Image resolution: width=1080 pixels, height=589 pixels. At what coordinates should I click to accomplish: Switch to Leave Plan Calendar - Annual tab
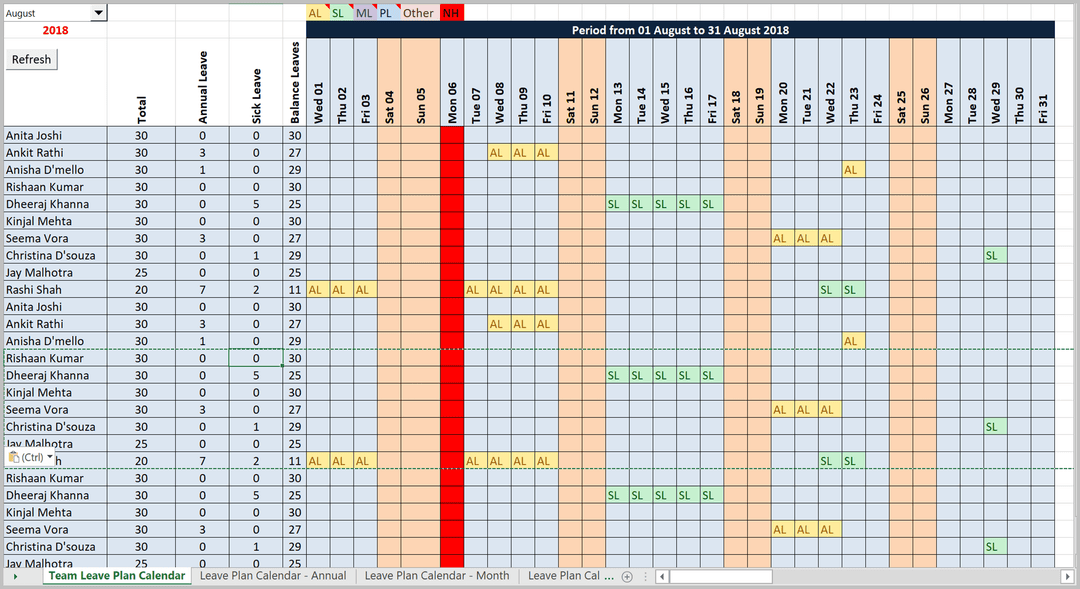(x=273, y=576)
